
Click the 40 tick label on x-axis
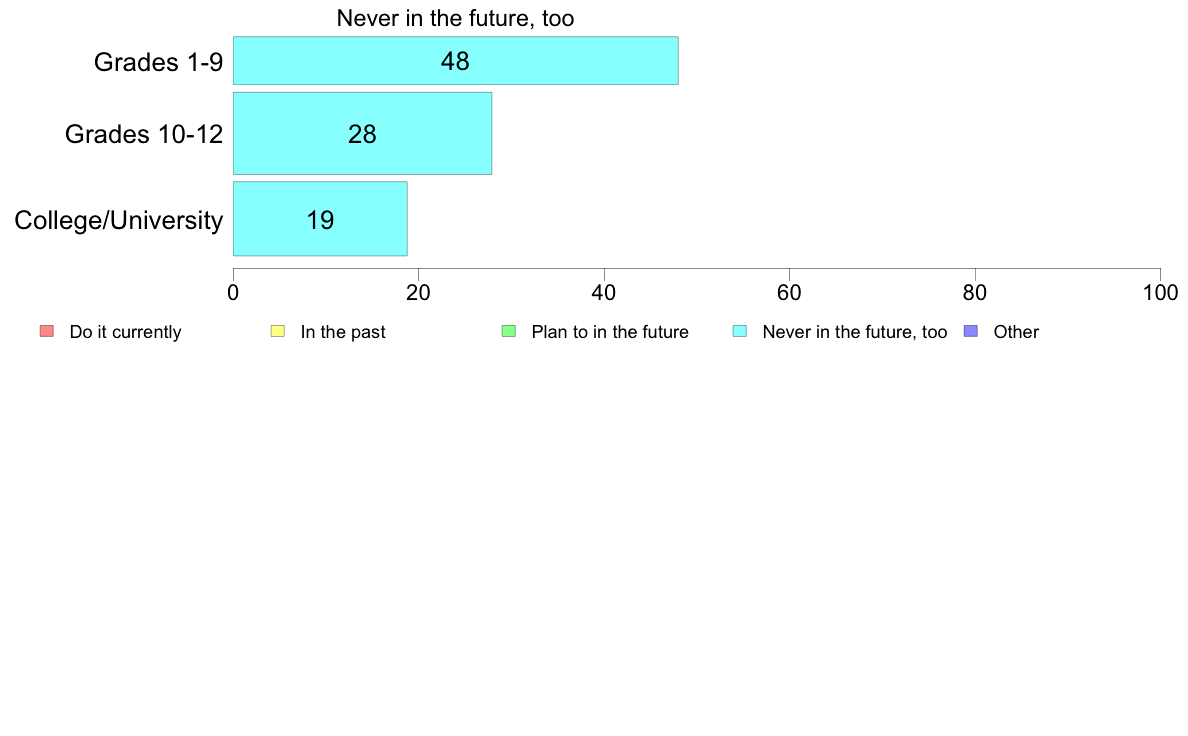[604, 293]
